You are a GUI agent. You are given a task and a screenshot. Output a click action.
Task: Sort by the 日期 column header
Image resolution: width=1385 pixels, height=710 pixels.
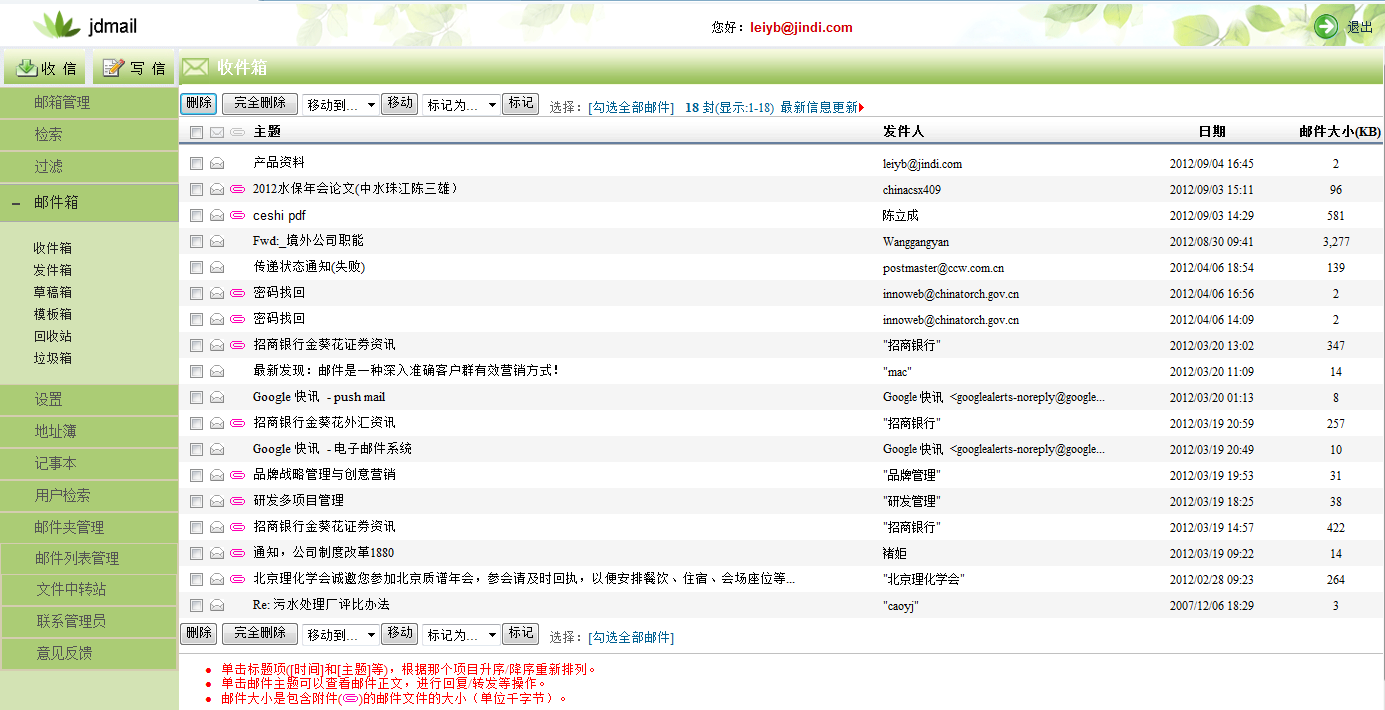[1212, 132]
